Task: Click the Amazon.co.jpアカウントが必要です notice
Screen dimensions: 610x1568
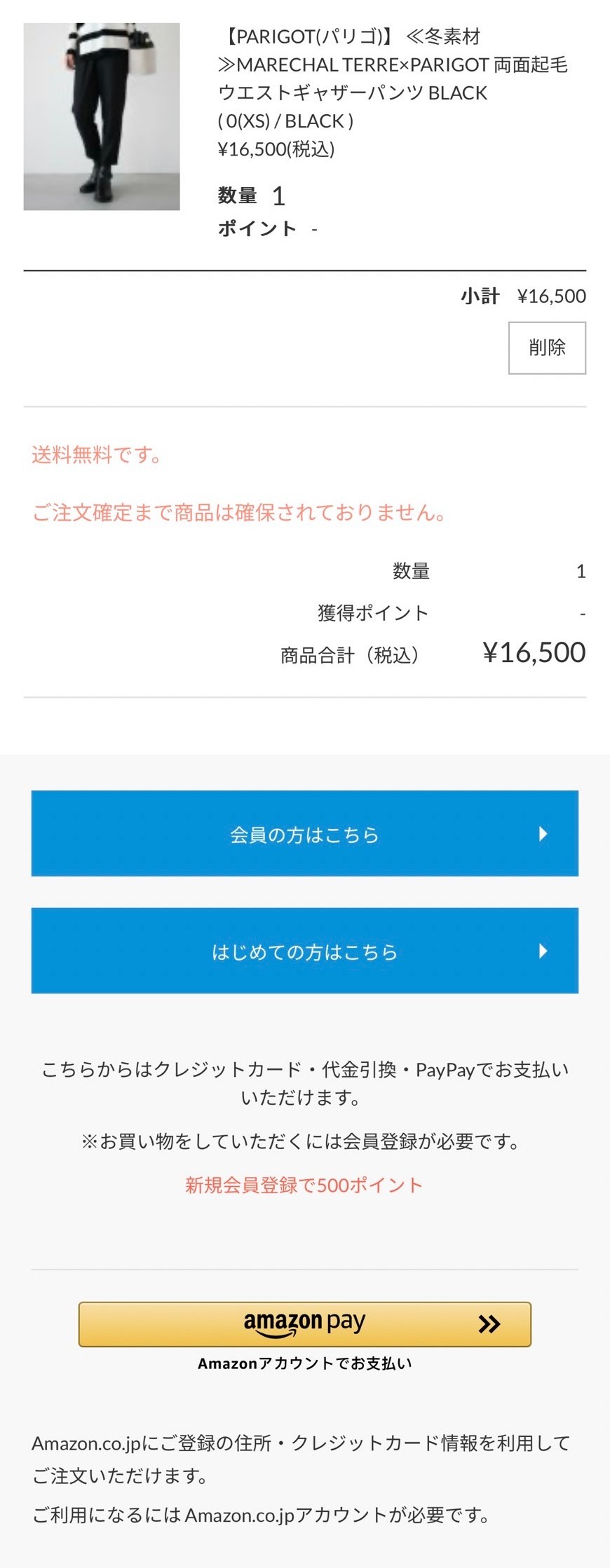Action: (261, 1515)
